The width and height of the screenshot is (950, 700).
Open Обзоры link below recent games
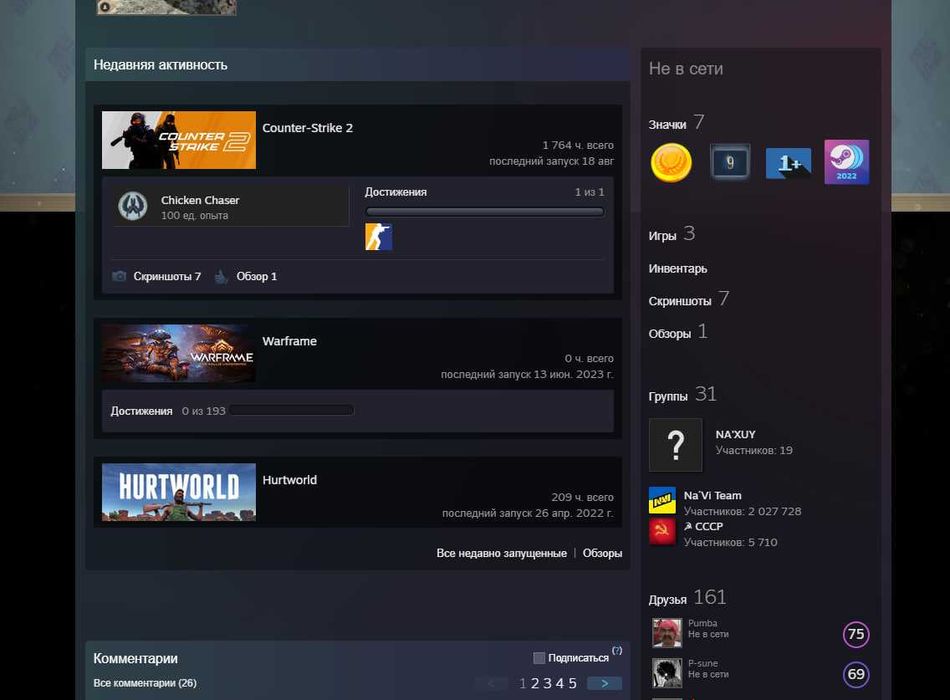(602, 553)
